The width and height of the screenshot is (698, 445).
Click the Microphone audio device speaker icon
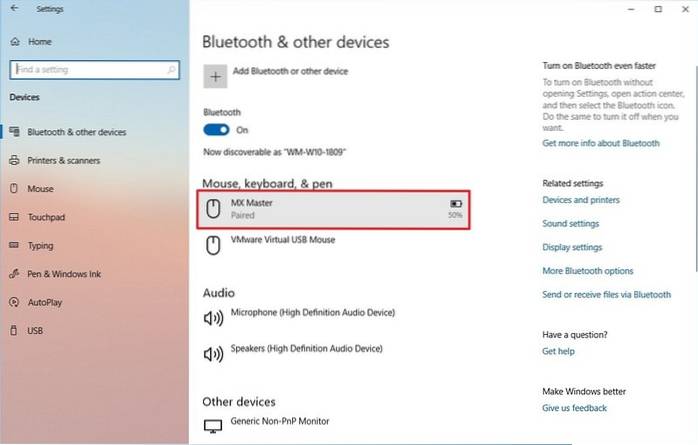(x=213, y=319)
